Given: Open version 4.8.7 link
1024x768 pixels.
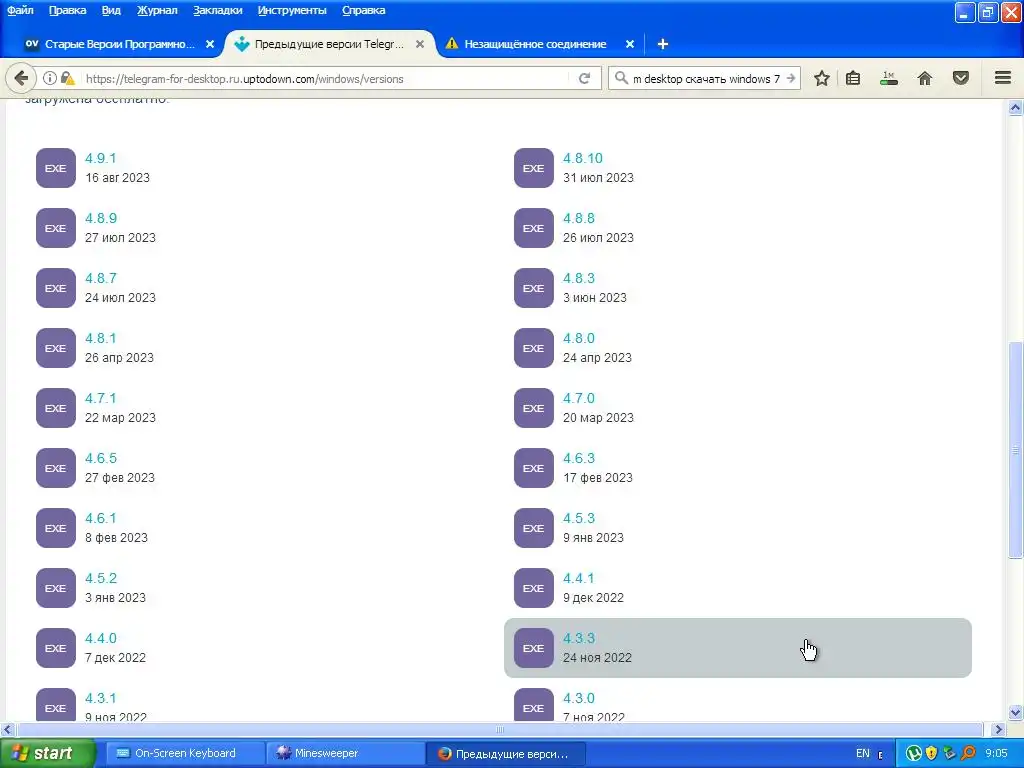Looking at the screenshot, I should (101, 278).
